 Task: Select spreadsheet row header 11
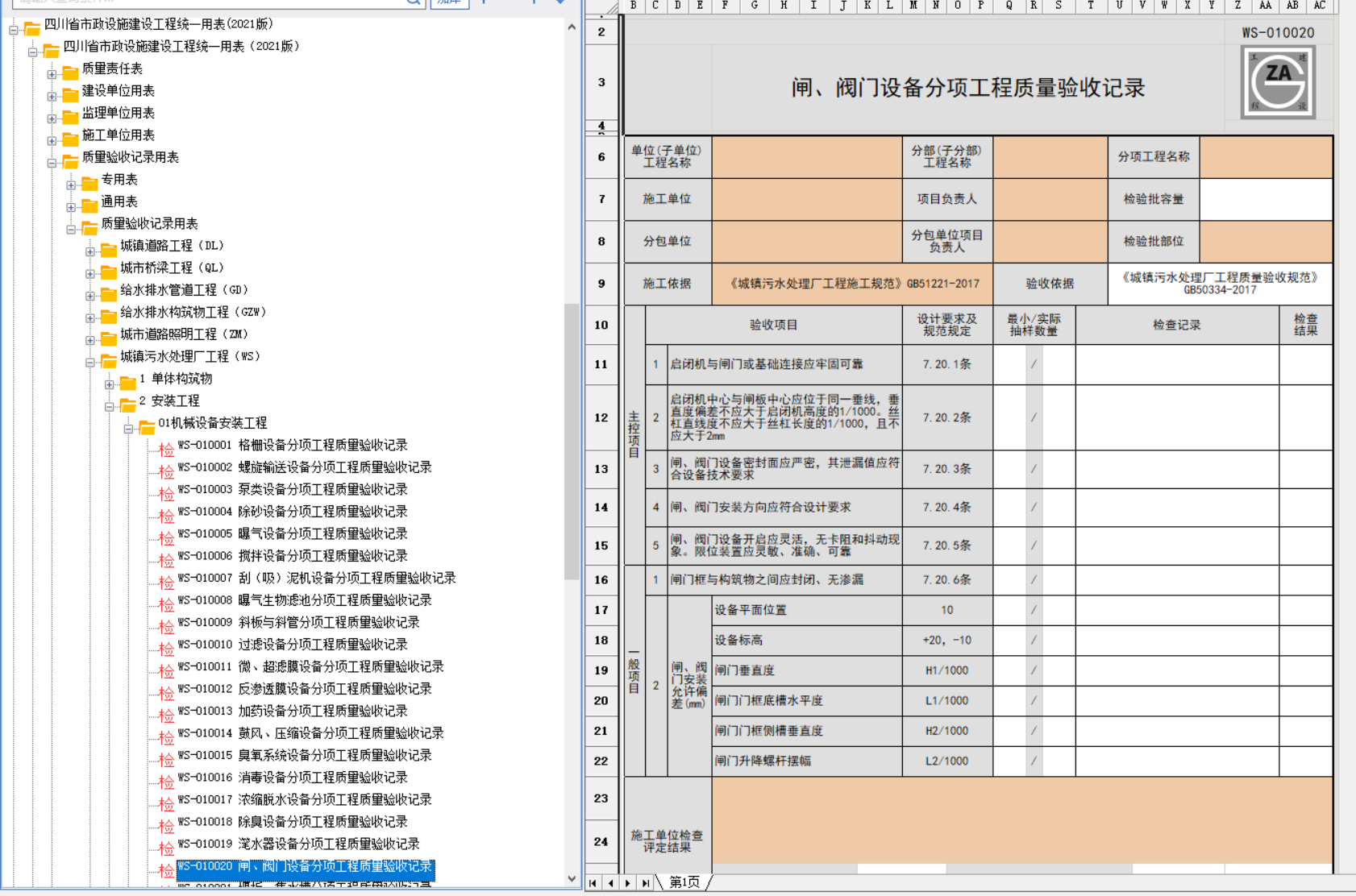click(601, 364)
